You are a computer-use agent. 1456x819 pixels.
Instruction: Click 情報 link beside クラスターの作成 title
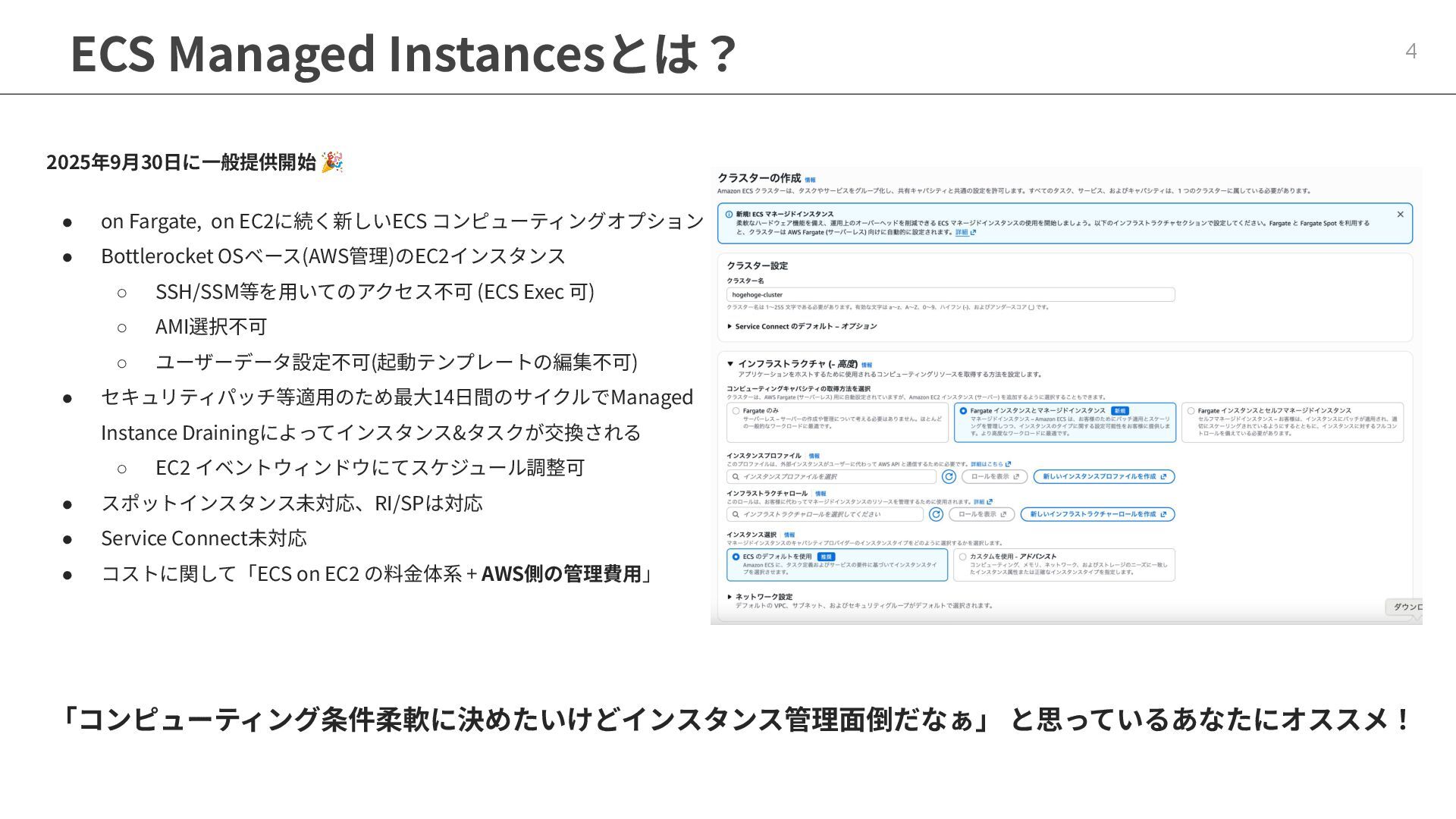coord(810,180)
